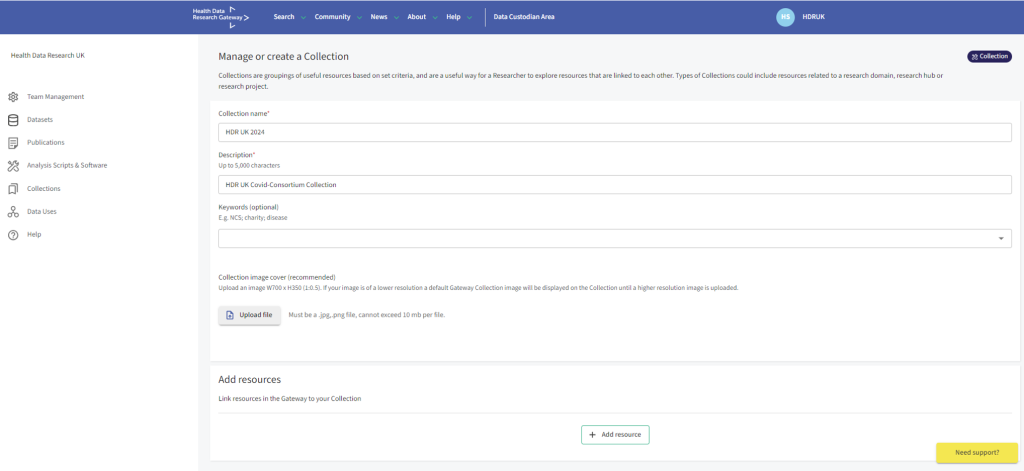Open the About navigation item

[x=417, y=17]
